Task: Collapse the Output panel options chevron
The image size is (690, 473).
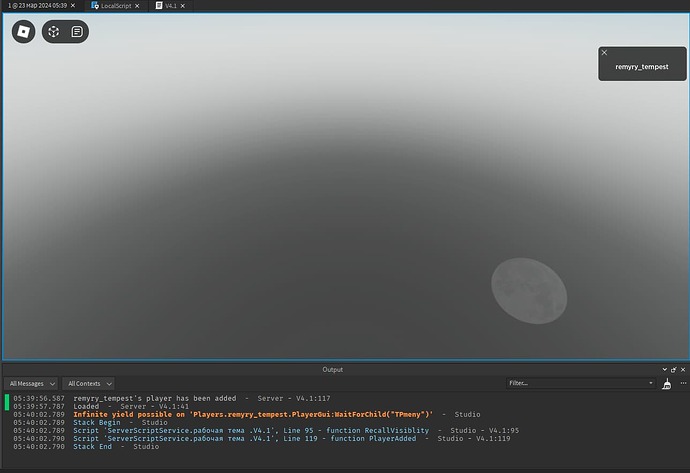Action: coord(663,369)
